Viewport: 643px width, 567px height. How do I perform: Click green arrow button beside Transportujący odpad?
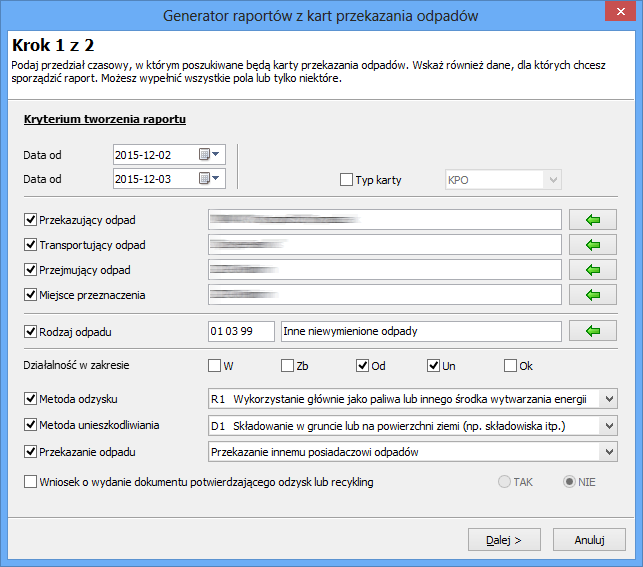point(593,245)
